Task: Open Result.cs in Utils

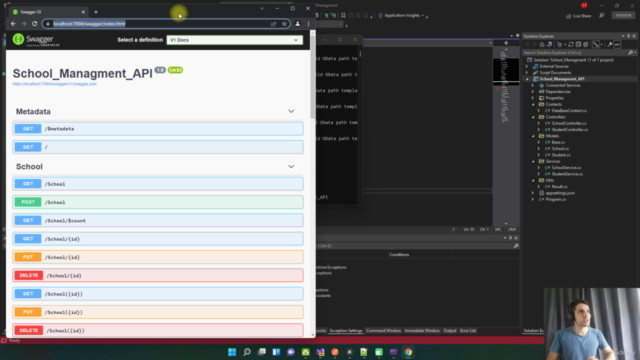Action: click(x=560, y=187)
